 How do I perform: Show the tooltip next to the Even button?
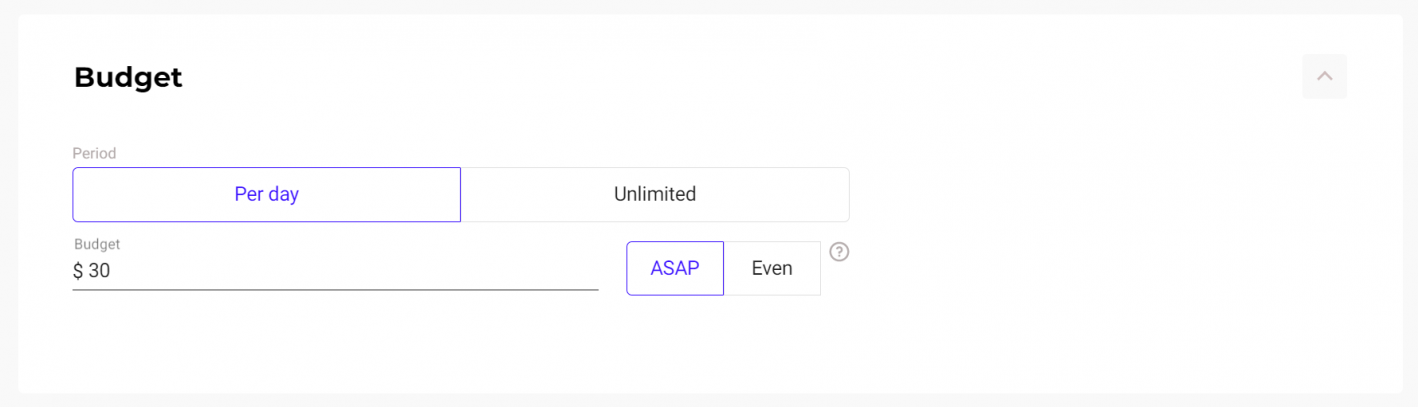(839, 252)
